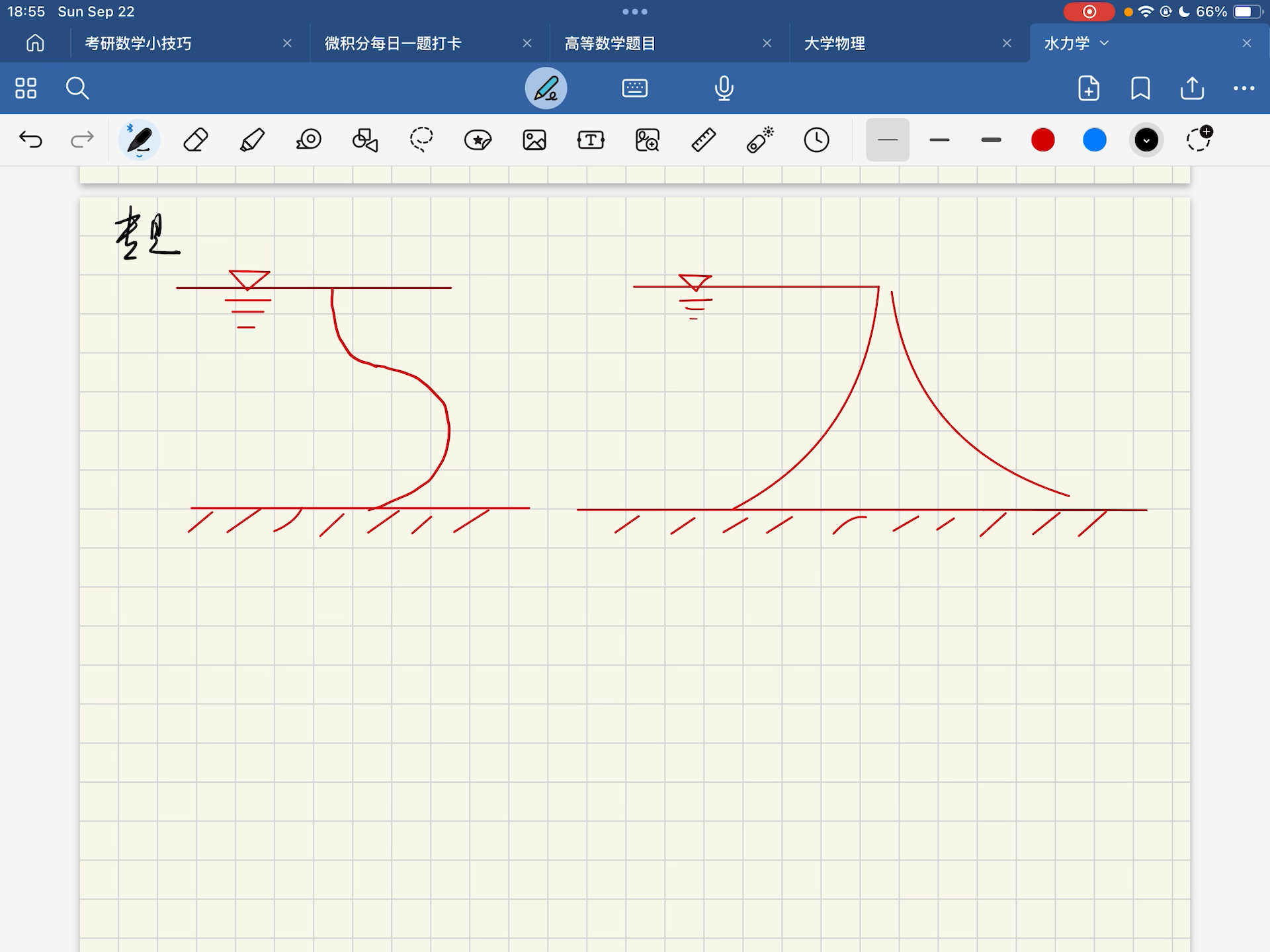
Task: Open the more options menu
Action: pos(1244,88)
